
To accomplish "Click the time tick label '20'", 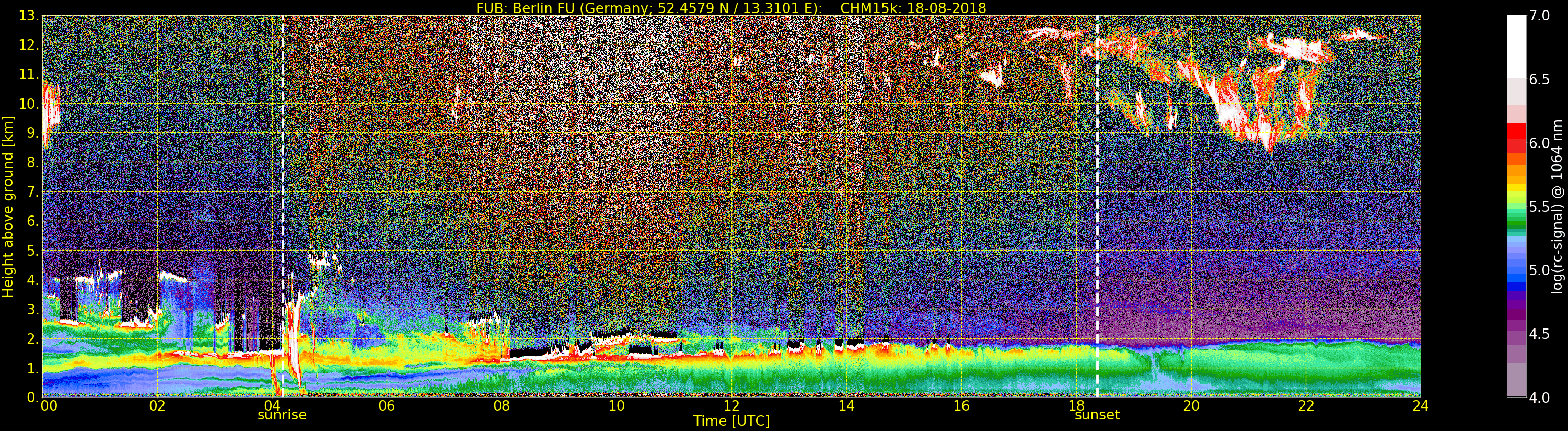I will tap(1191, 405).
